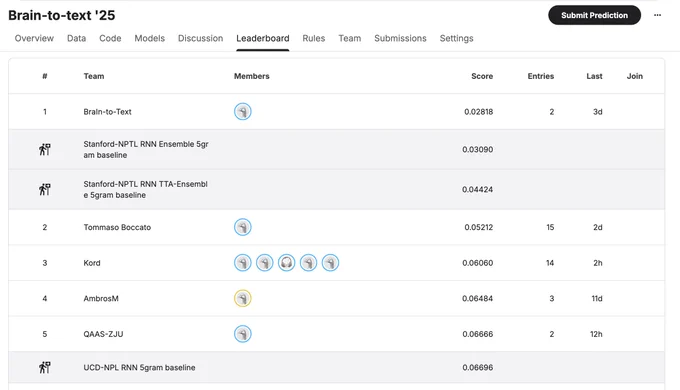Screen dimensions: 680x390
Task: Open the Discussion tab
Action: point(200,38)
